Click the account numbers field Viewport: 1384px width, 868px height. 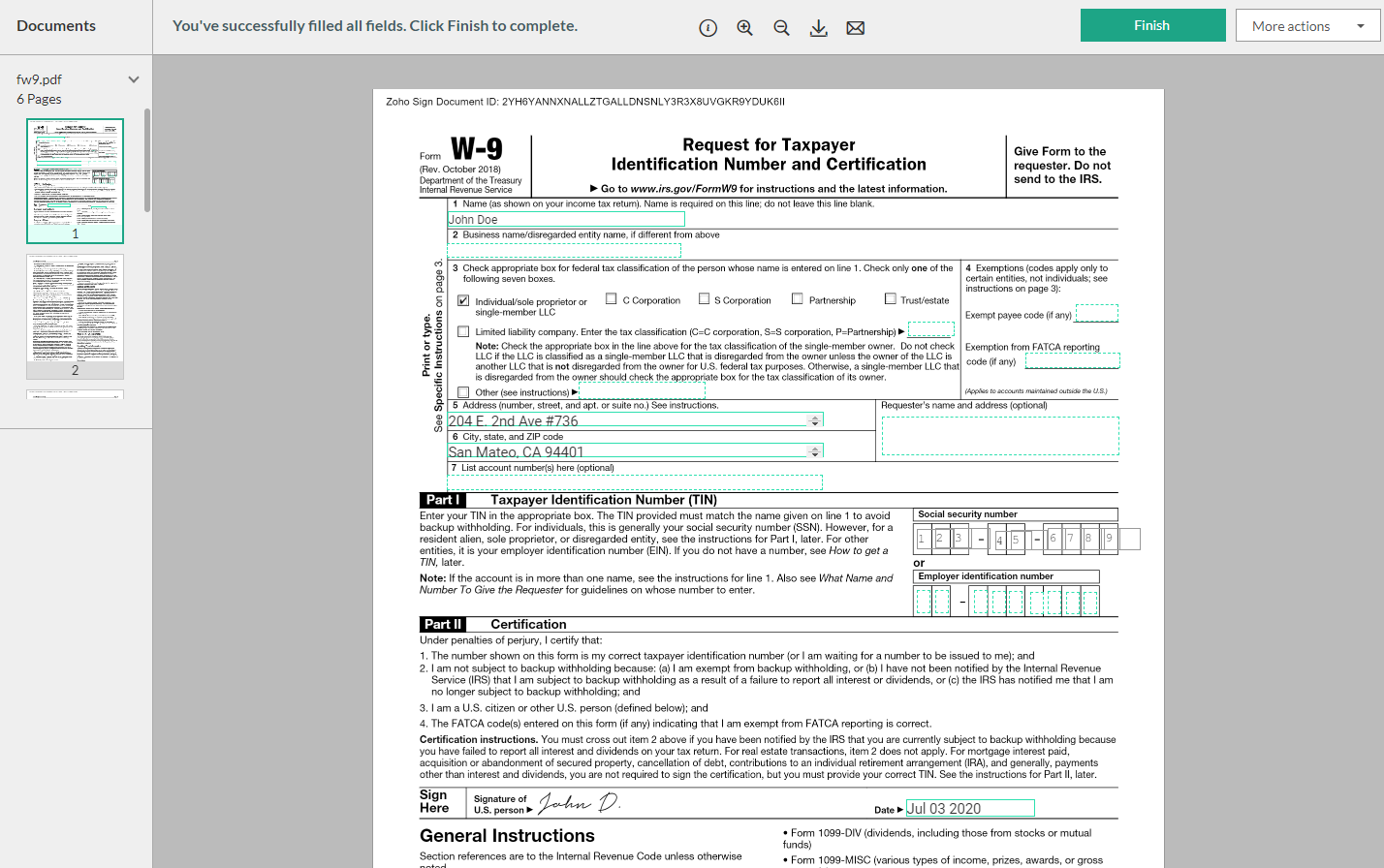click(635, 482)
